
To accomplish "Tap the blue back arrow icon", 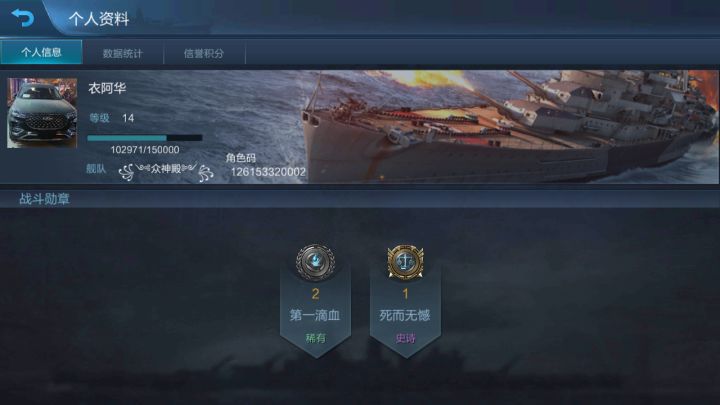I will (22, 17).
